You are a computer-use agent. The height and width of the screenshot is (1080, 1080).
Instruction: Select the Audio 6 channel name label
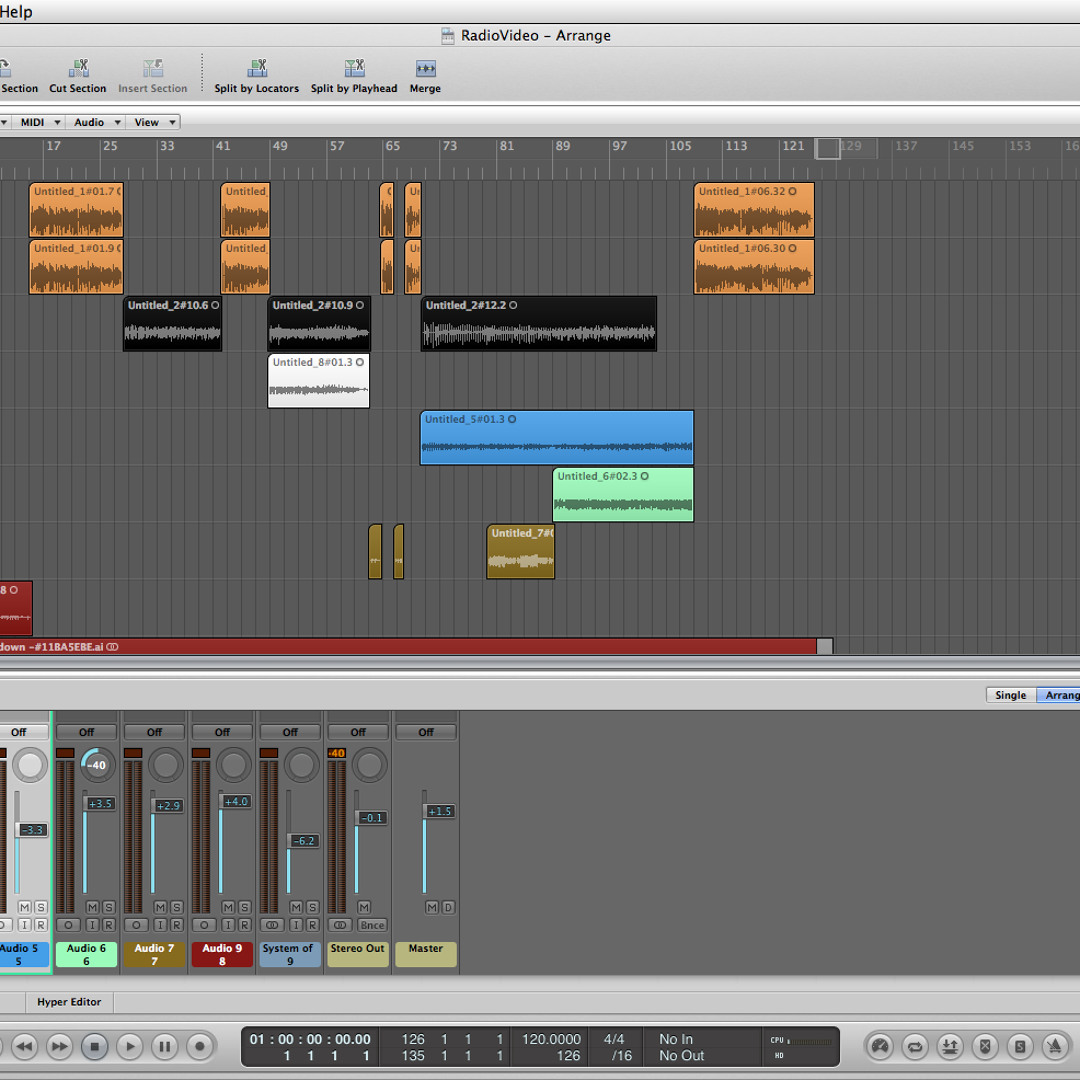pos(86,955)
